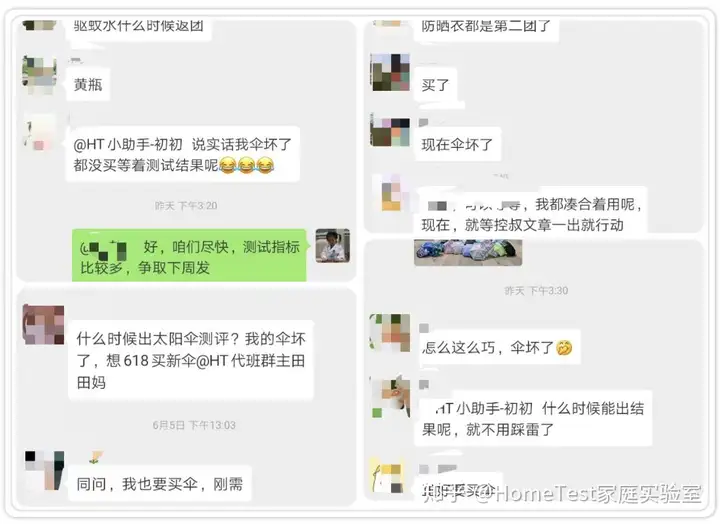Tap the sender's avatar on the green message

coord(332,246)
